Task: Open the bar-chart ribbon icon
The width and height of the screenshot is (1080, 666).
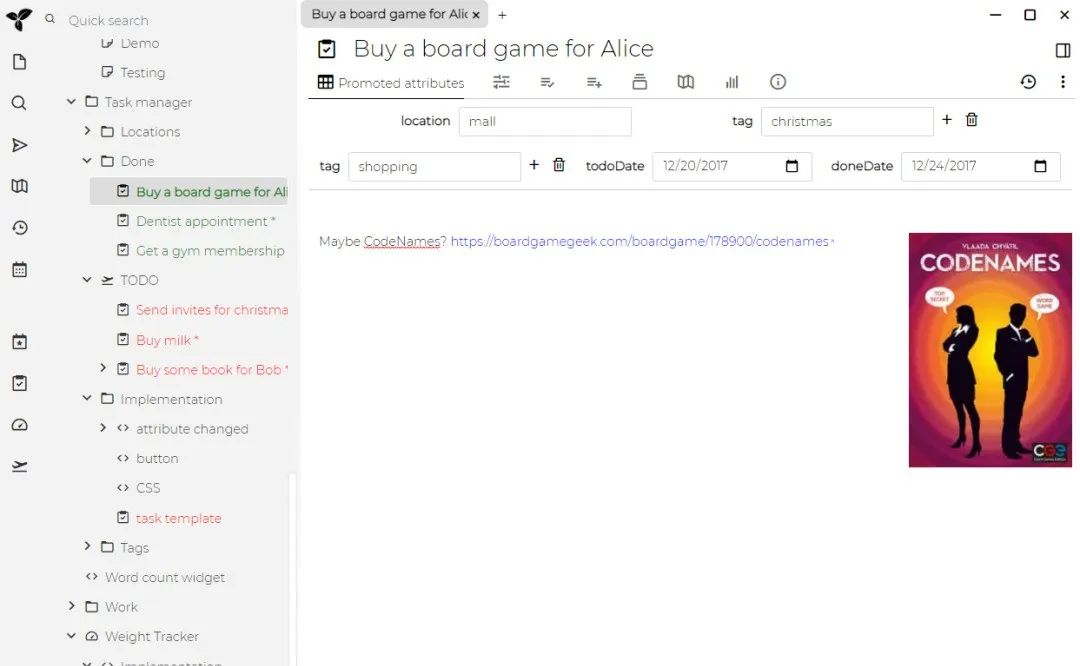Action: 731,82
